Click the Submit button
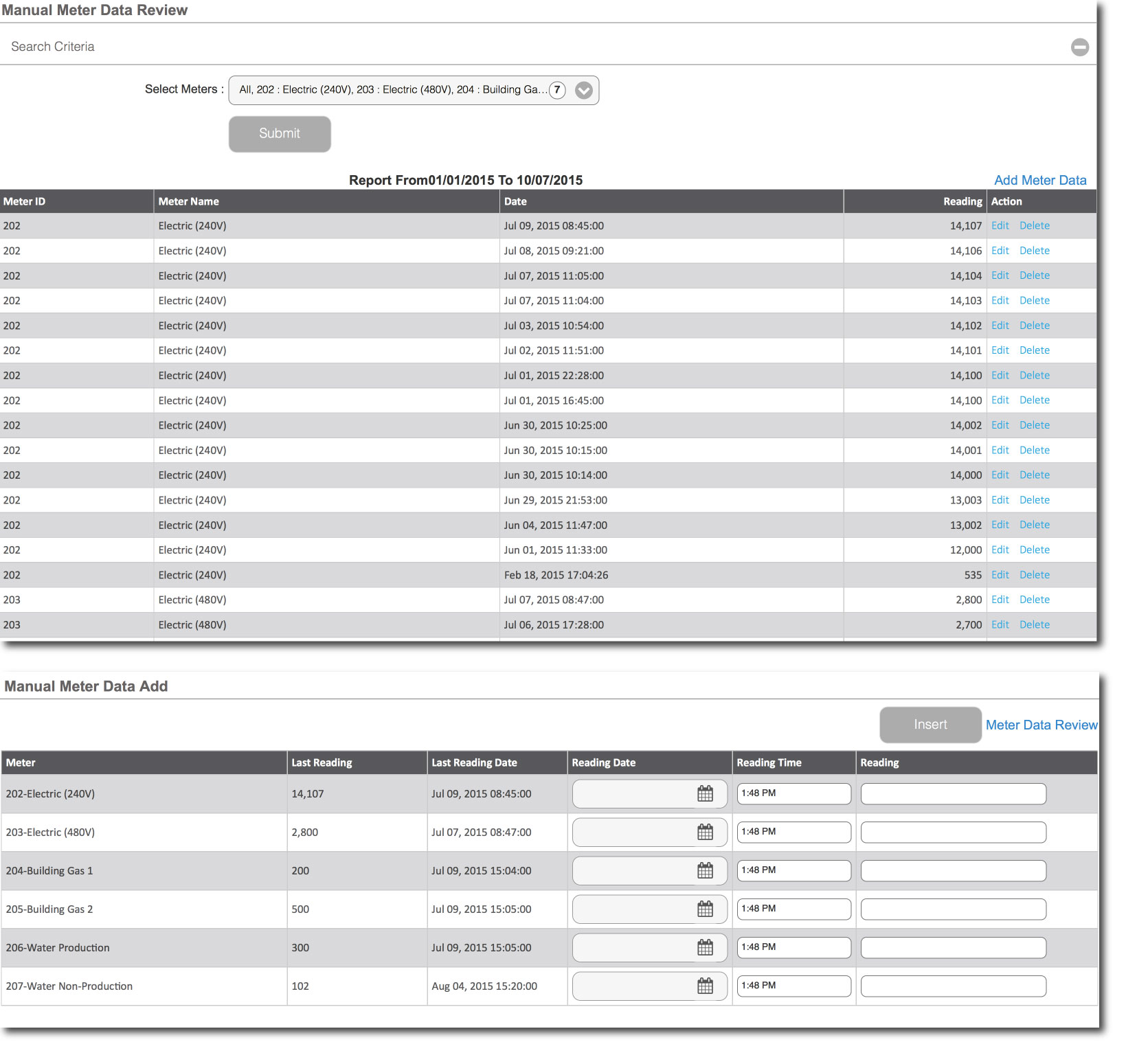The image size is (1137, 1064). pyautogui.click(x=280, y=133)
